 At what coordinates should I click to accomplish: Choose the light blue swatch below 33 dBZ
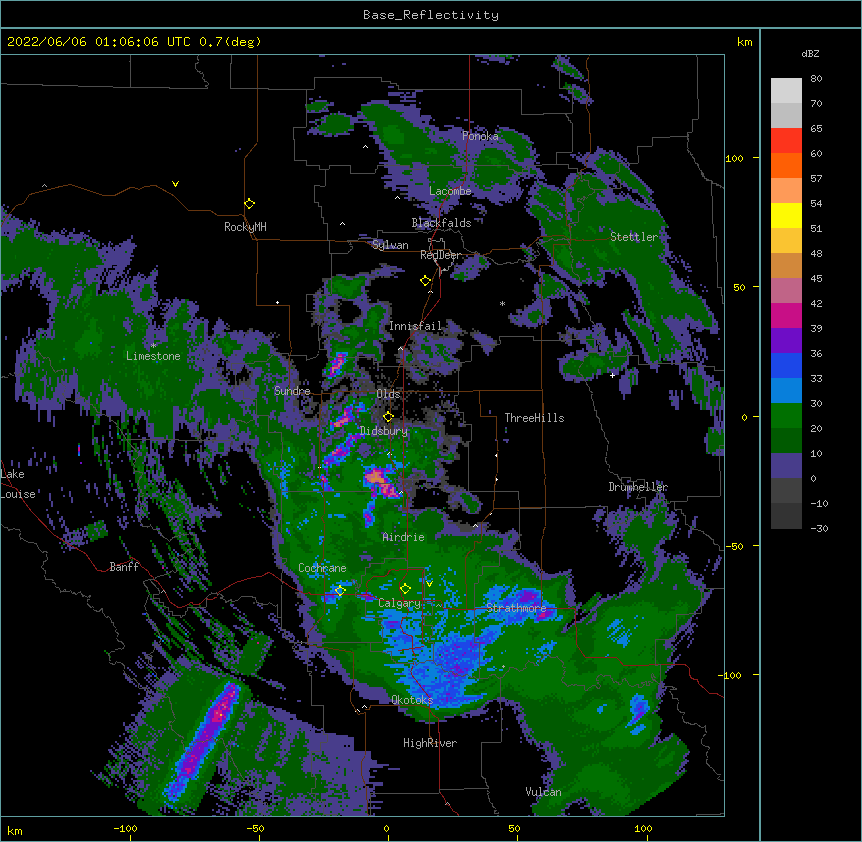786,390
